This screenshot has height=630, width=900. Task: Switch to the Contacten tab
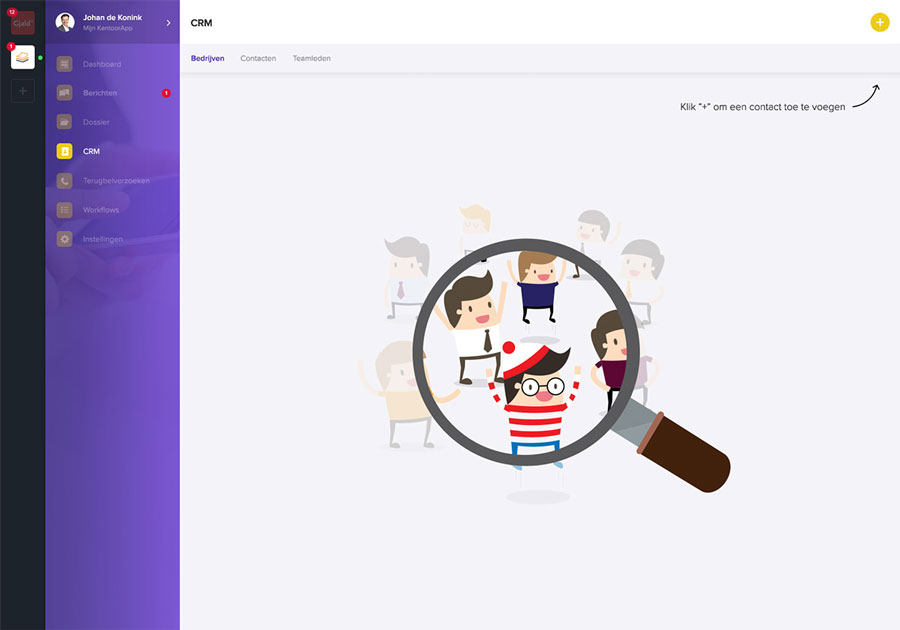coord(258,58)
